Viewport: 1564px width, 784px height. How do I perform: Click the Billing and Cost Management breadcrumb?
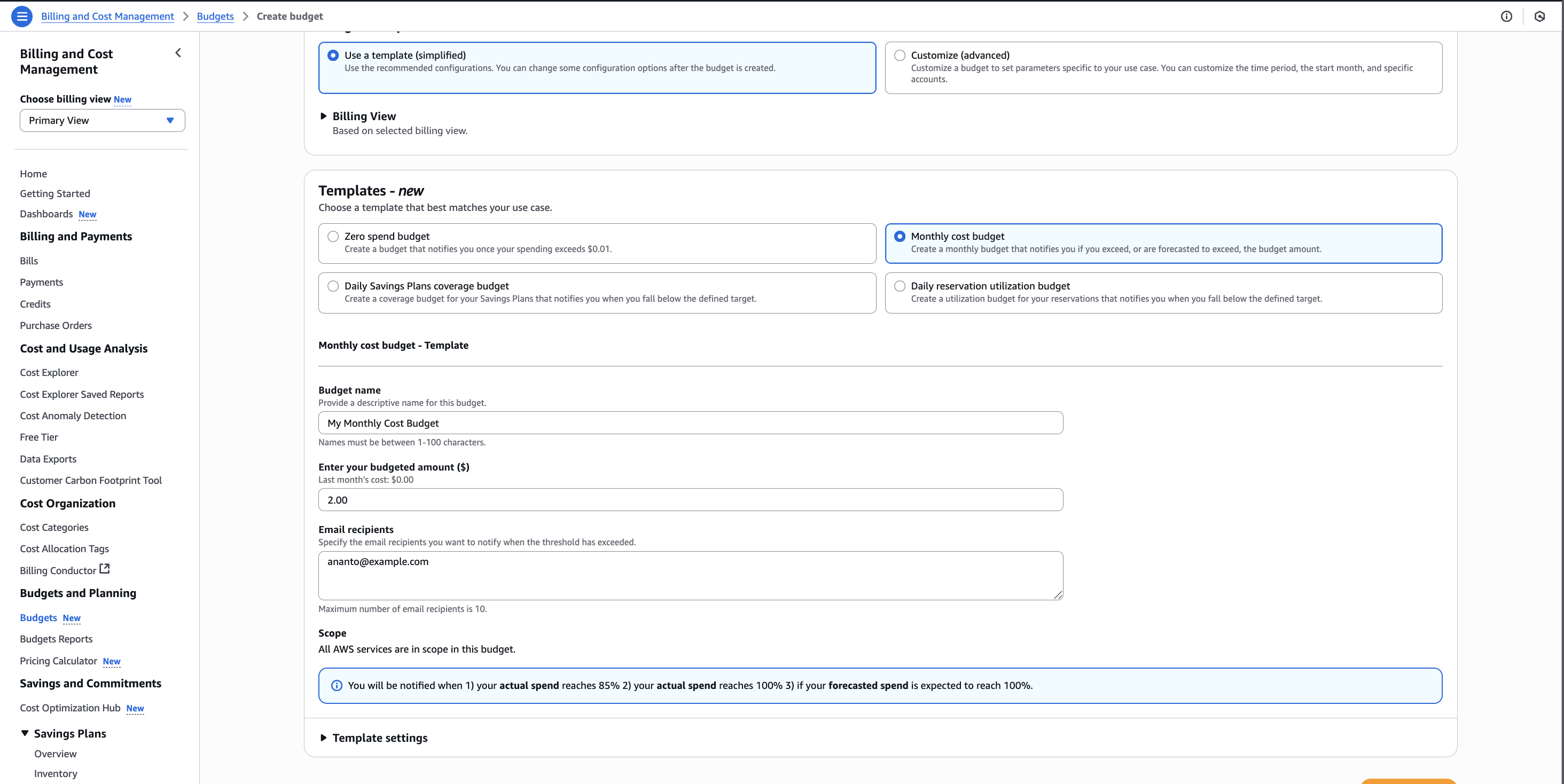click(107, 17)
